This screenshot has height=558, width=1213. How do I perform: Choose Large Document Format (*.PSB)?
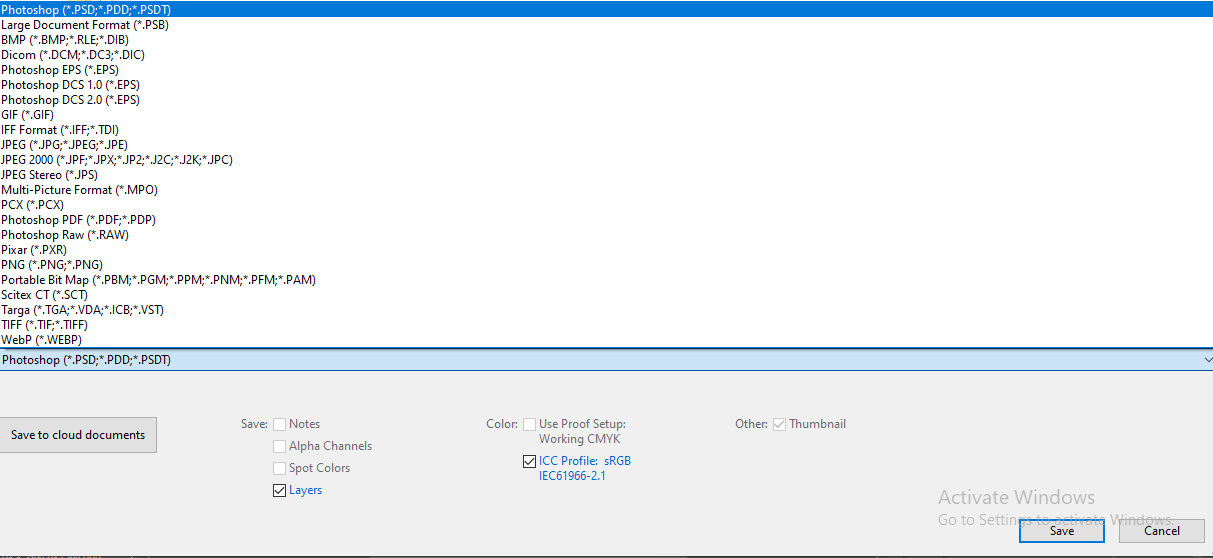pyautogui.click(x=606, y=24)
